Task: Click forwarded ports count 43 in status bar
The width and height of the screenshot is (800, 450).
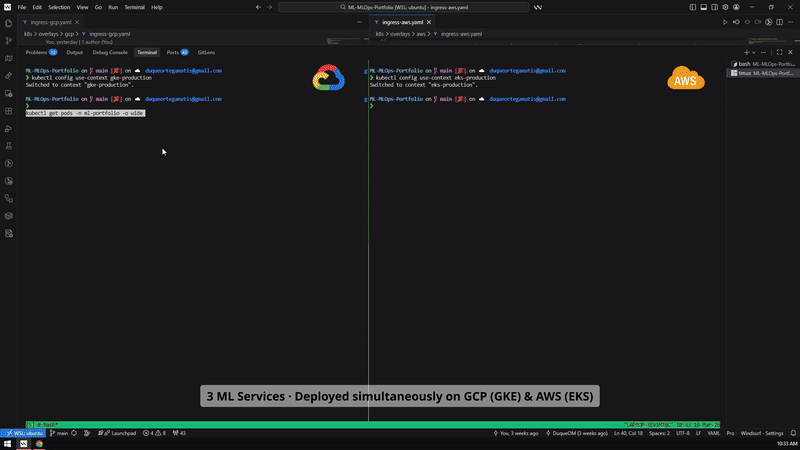Action: (x=179, y=433)
